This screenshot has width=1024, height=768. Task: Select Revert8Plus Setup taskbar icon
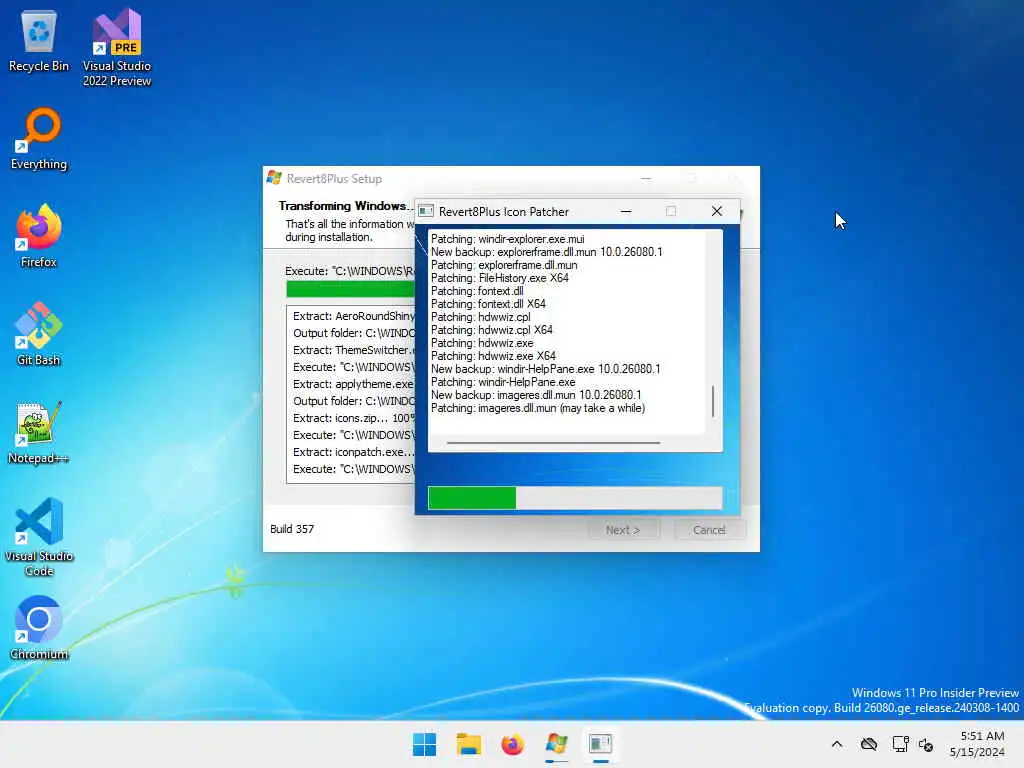[x=556, y=744]
